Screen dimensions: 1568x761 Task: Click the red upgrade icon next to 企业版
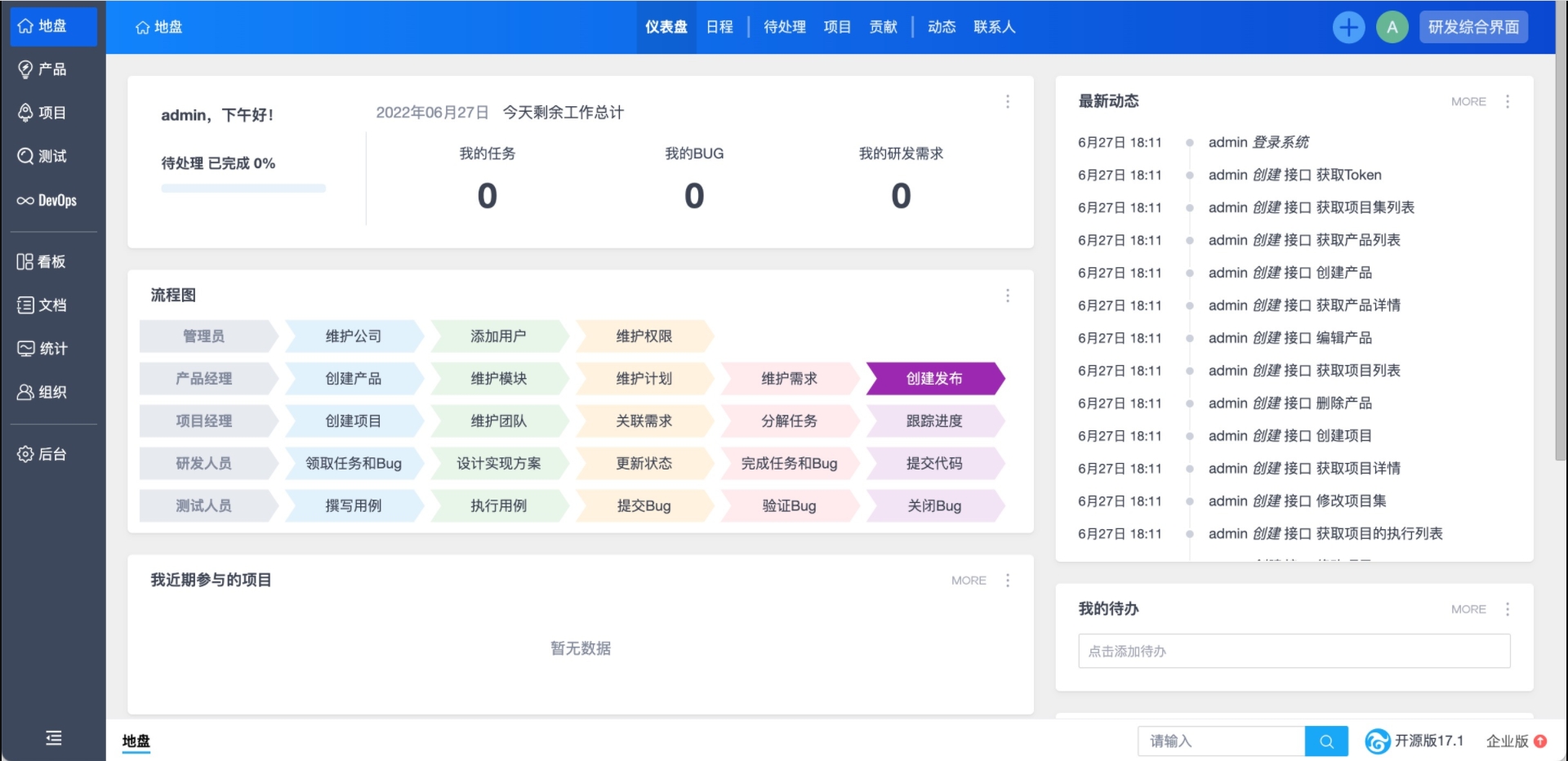click(1540, 741)
